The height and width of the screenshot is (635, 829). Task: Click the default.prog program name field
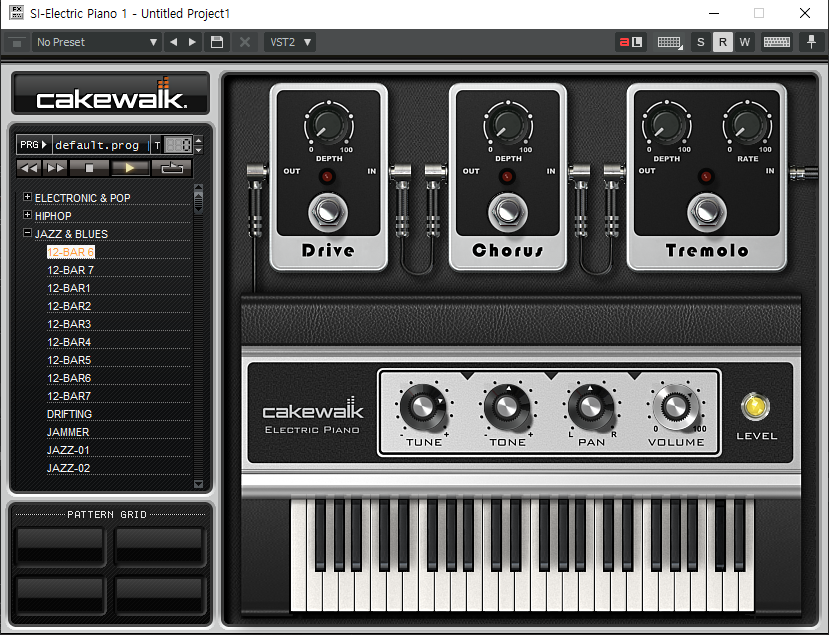99,145
